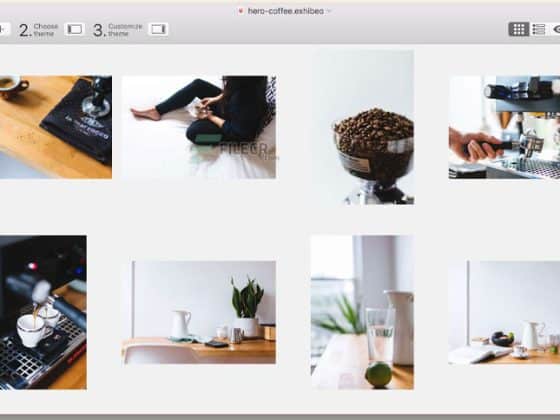Select the water glass and lime photo
560x420 pixels.
362,312
